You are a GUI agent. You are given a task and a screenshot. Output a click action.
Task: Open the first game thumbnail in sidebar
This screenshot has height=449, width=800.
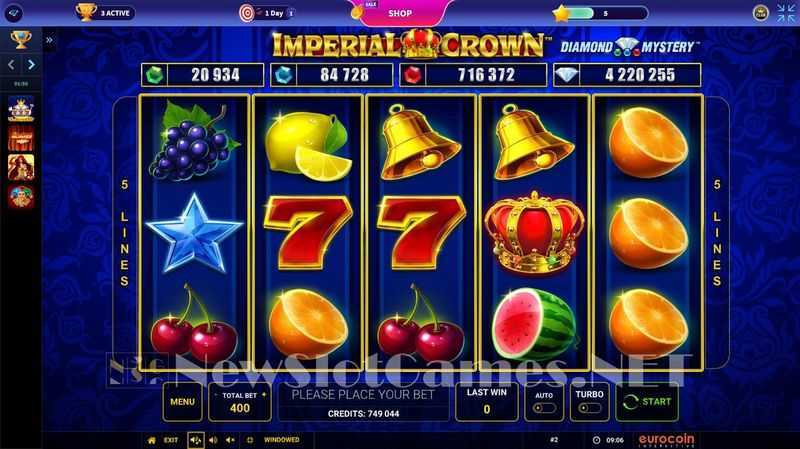(x=21, y=108)
